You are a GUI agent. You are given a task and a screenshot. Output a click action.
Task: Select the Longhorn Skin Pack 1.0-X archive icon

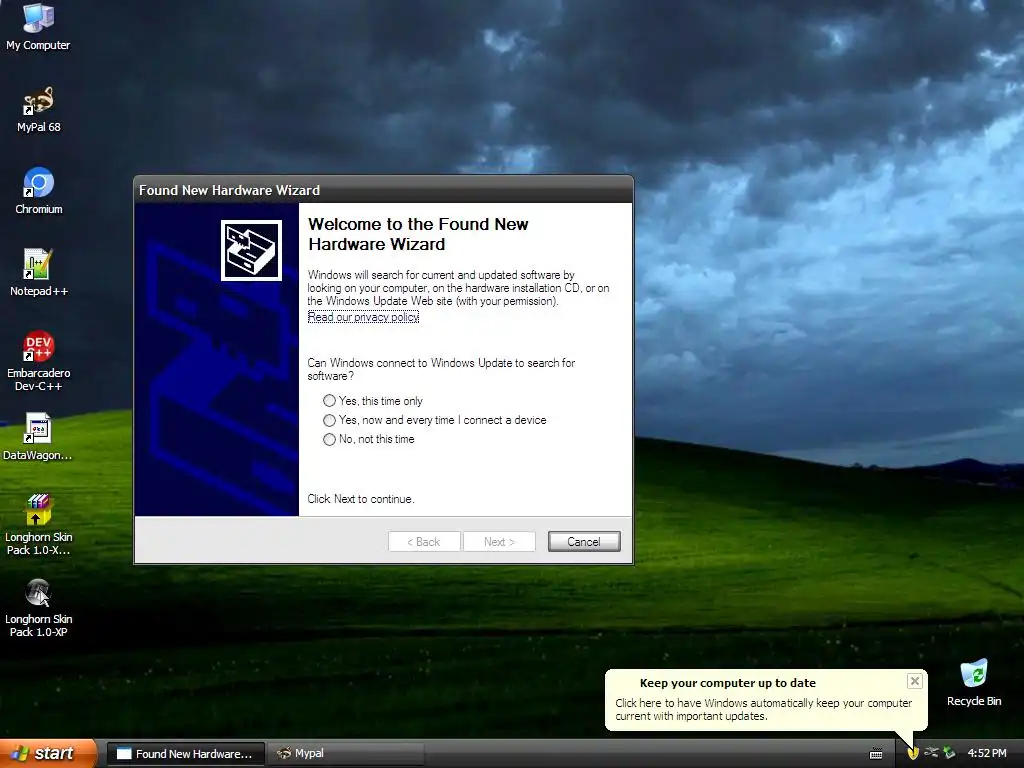click(x=39, y=525)
